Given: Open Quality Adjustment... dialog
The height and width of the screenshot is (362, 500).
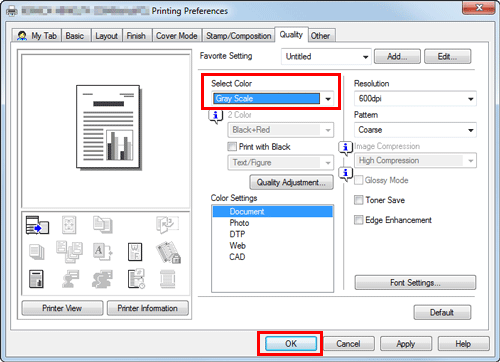Looking at the screenshot, I should pyautogui.click(x=291, y=182).
